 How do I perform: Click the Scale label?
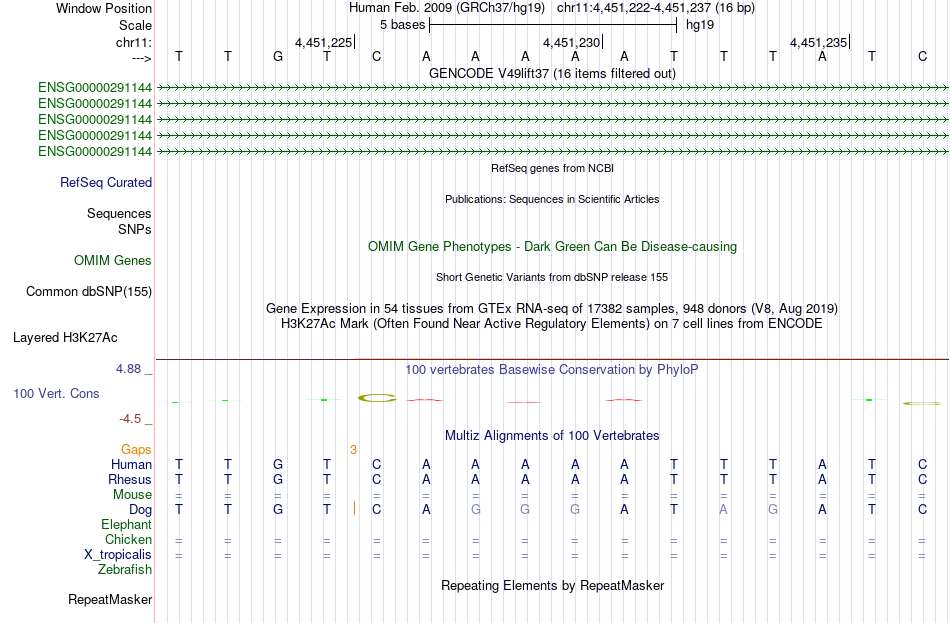tap(135, 25)
